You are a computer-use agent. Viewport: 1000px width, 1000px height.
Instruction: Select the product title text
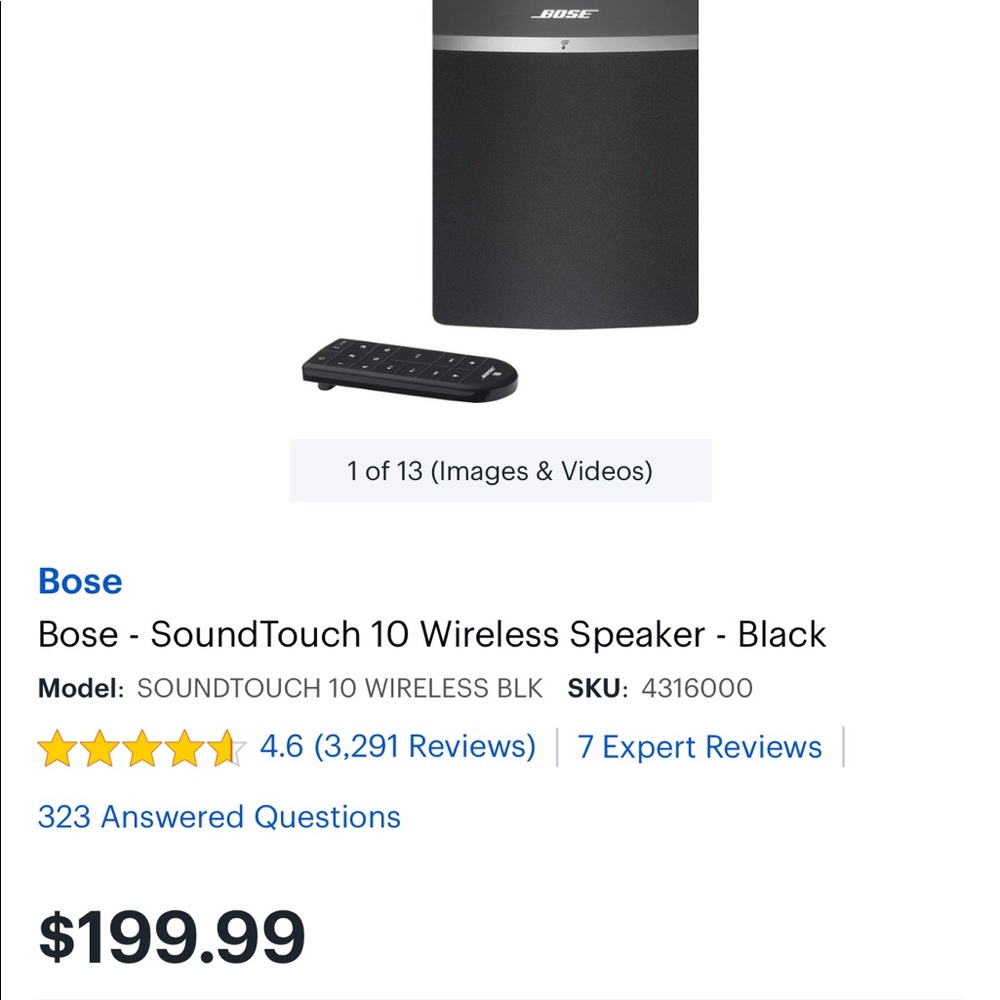430,634
